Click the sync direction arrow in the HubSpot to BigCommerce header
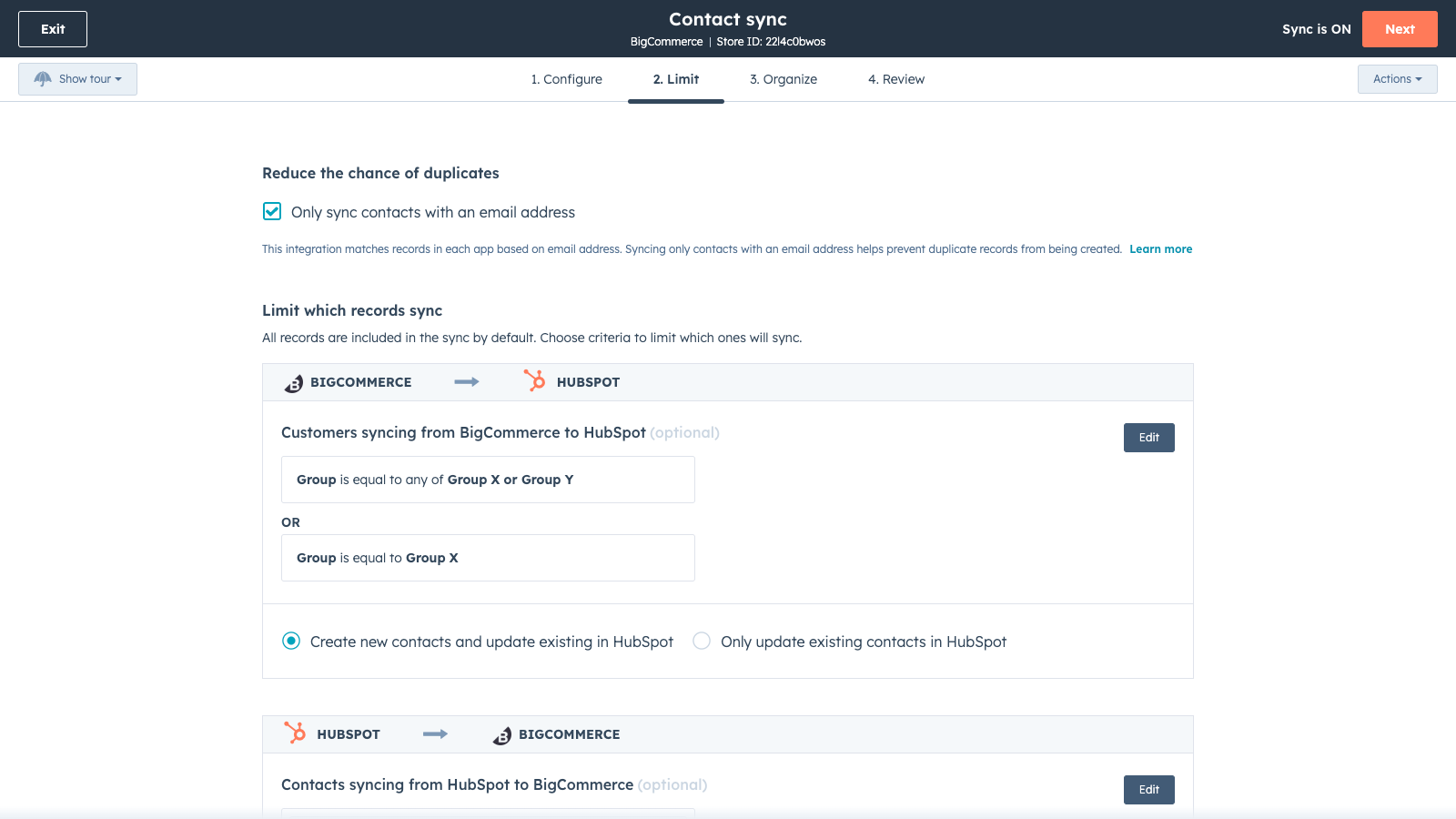 (435, 734)
